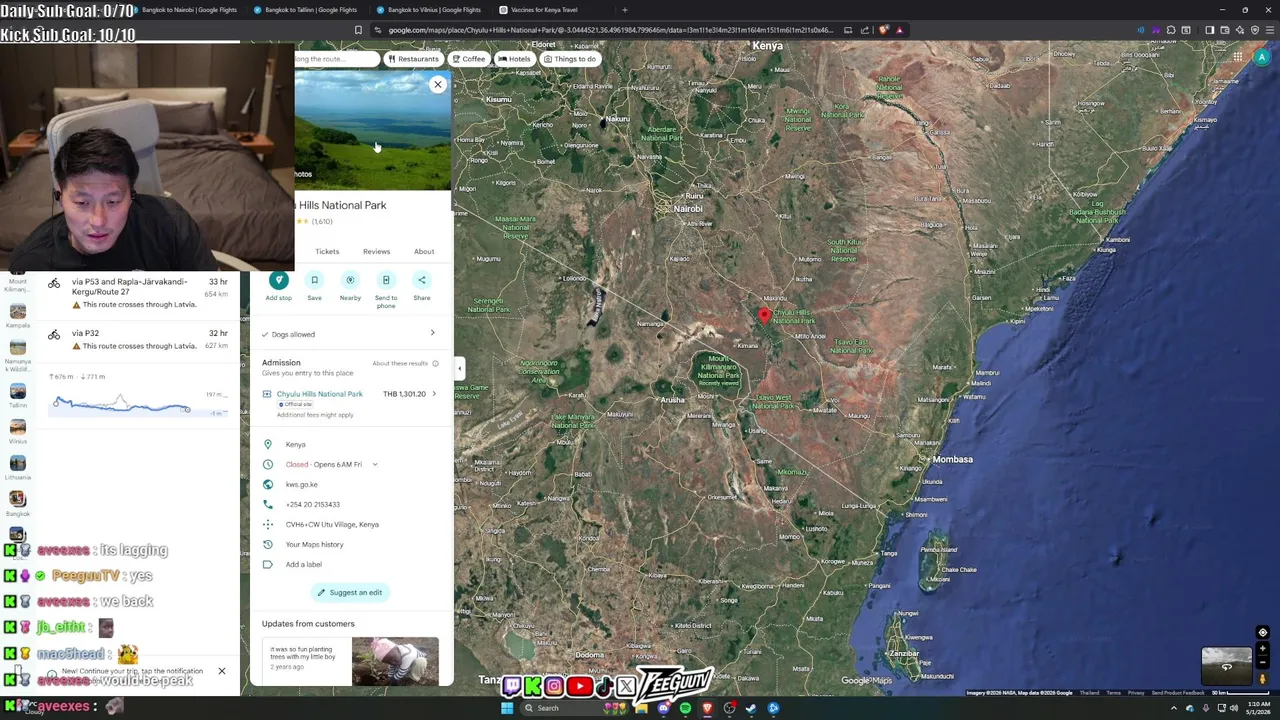Click the my location button on map
1280x720 pixels.
tap(1263, 632)
